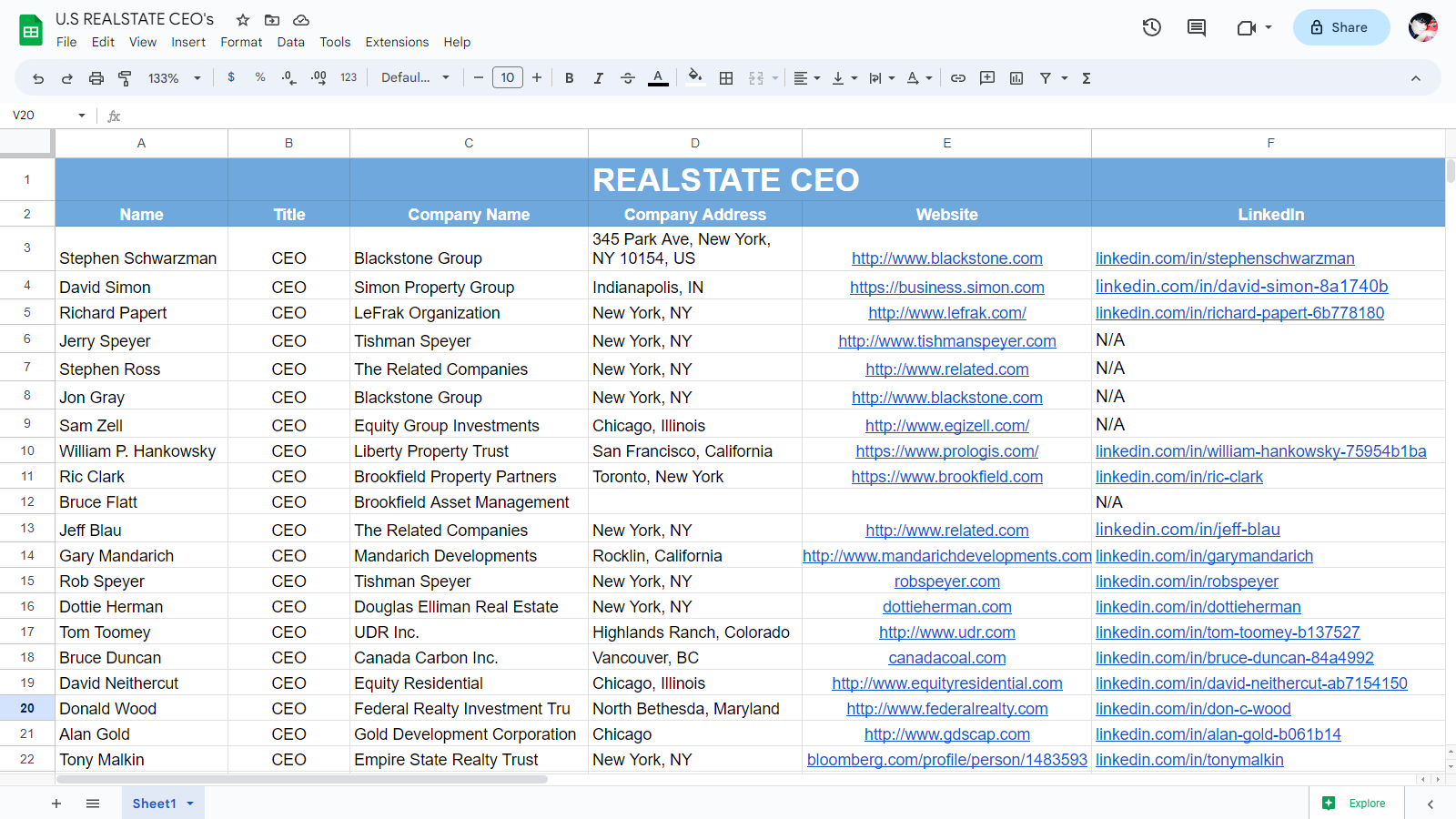Open the Help menu
The width and height of the screenshot is (1456, 819).
click(x=457, y=42)
